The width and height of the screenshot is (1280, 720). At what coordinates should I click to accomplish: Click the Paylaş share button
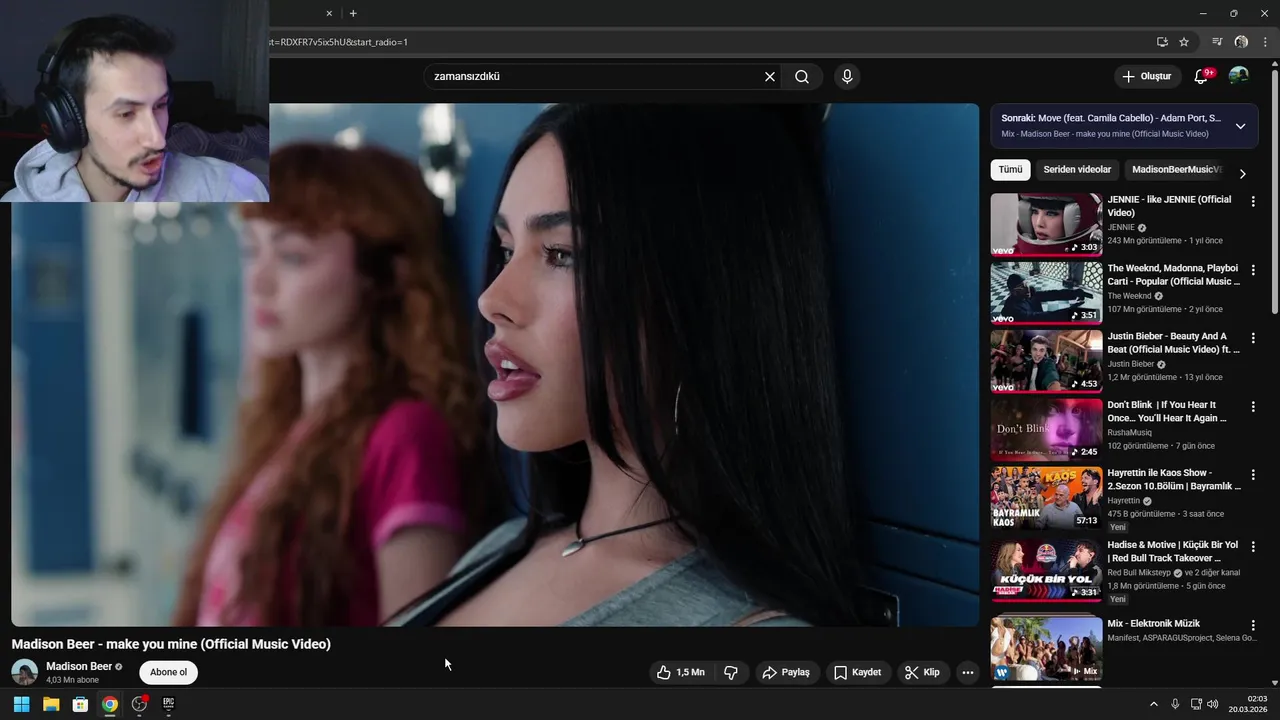tap(786, 673)
